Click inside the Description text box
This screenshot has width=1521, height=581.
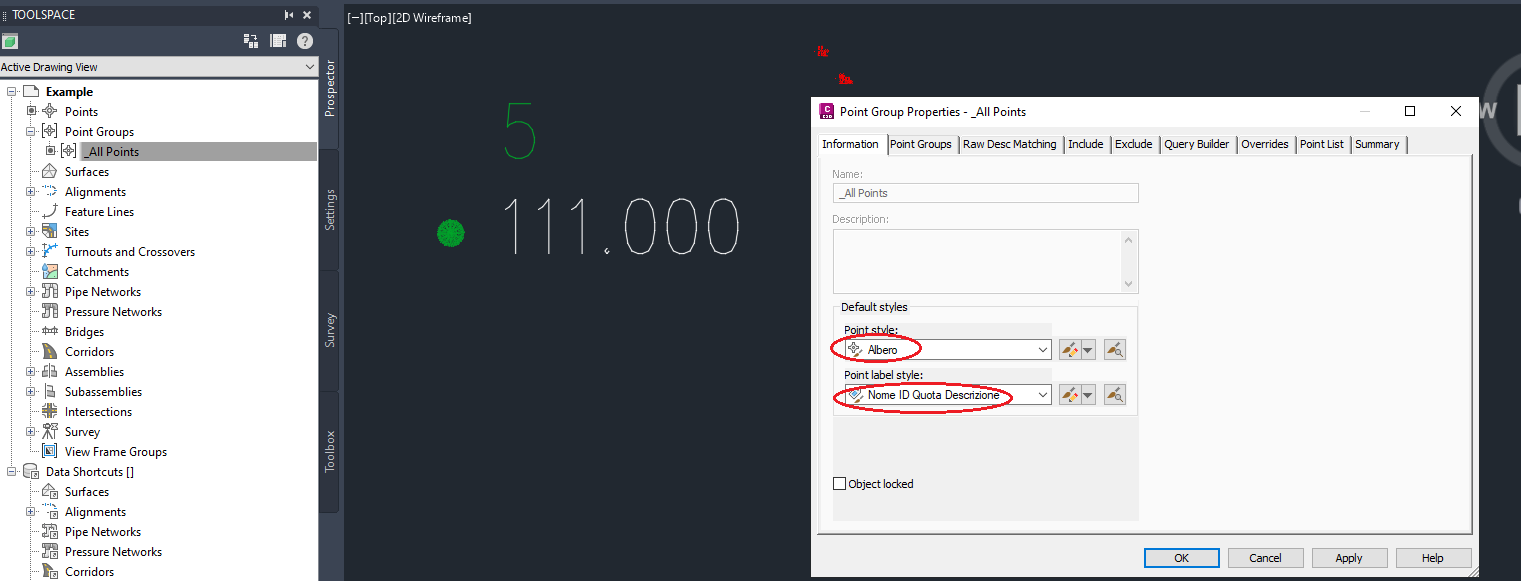click(985, 261)
